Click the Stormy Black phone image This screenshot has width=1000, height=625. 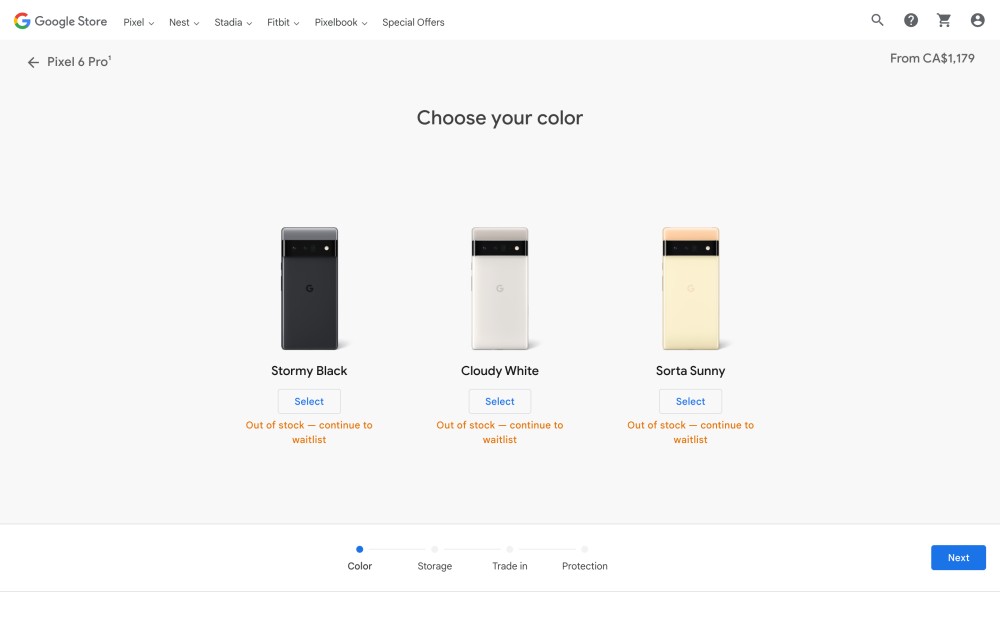tap(310, 288)
